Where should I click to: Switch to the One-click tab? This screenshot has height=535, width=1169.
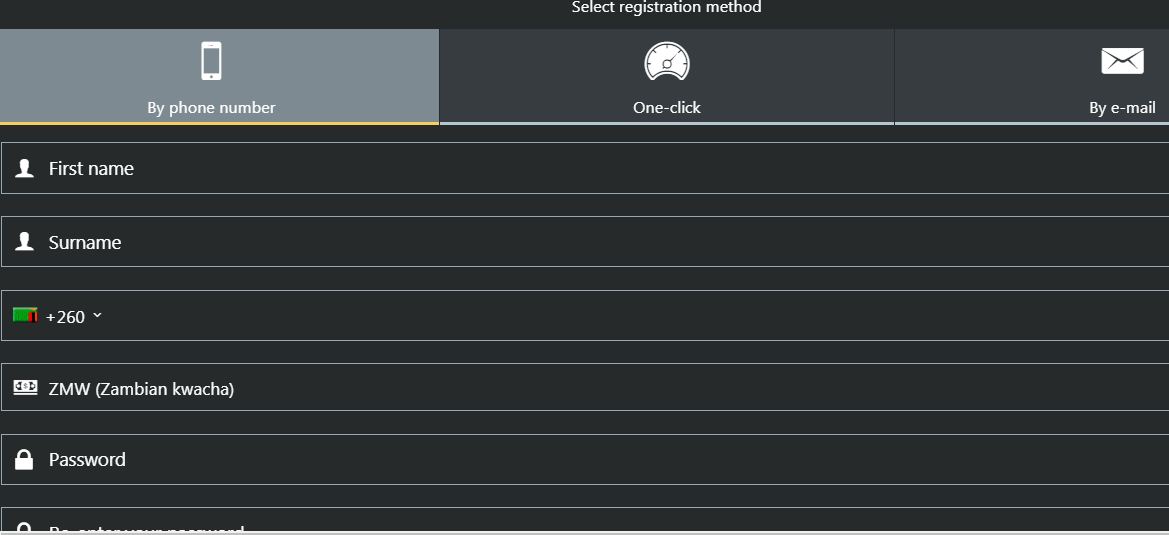pos(667,77)
